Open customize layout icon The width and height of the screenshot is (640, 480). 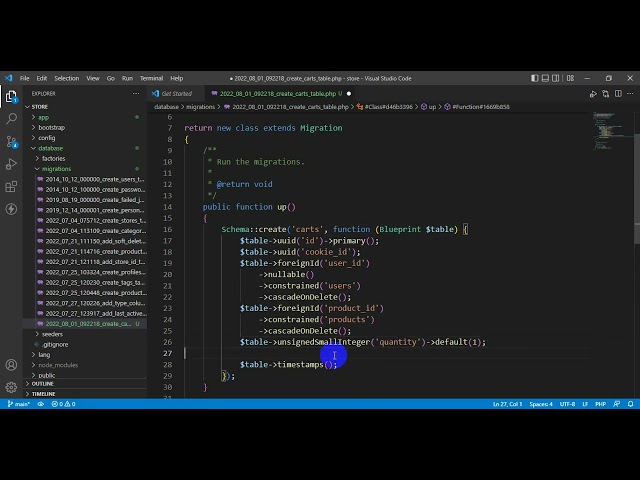click(571, 78)
